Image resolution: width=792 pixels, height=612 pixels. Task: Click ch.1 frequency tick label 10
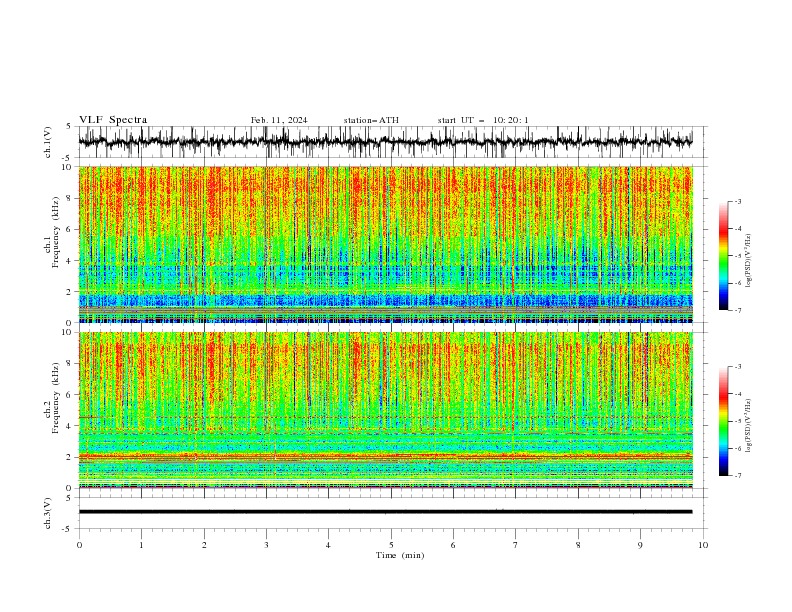click(66, 167)
